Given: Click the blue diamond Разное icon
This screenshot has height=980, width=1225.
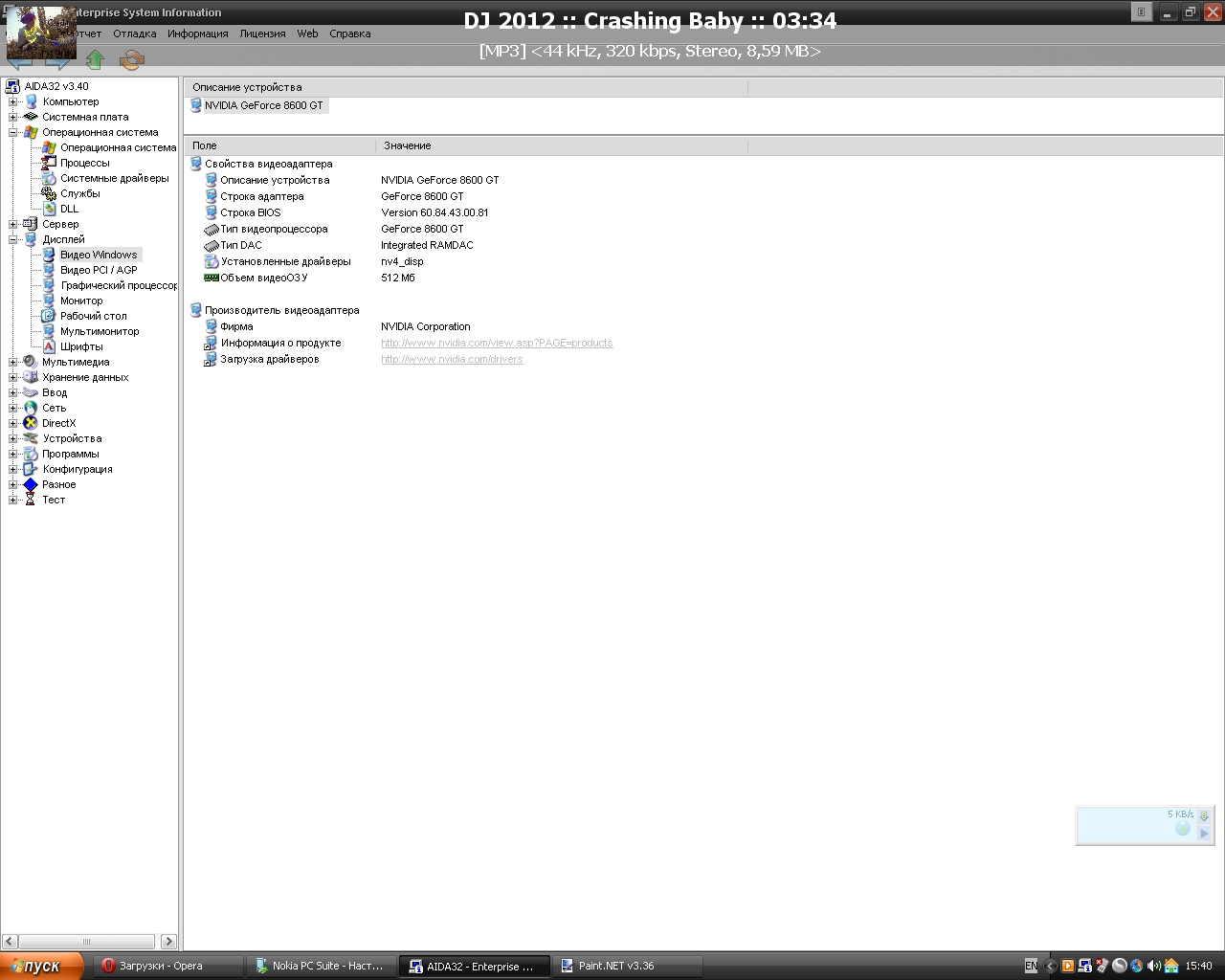Looking at the screenshot, I should point(31,484).
